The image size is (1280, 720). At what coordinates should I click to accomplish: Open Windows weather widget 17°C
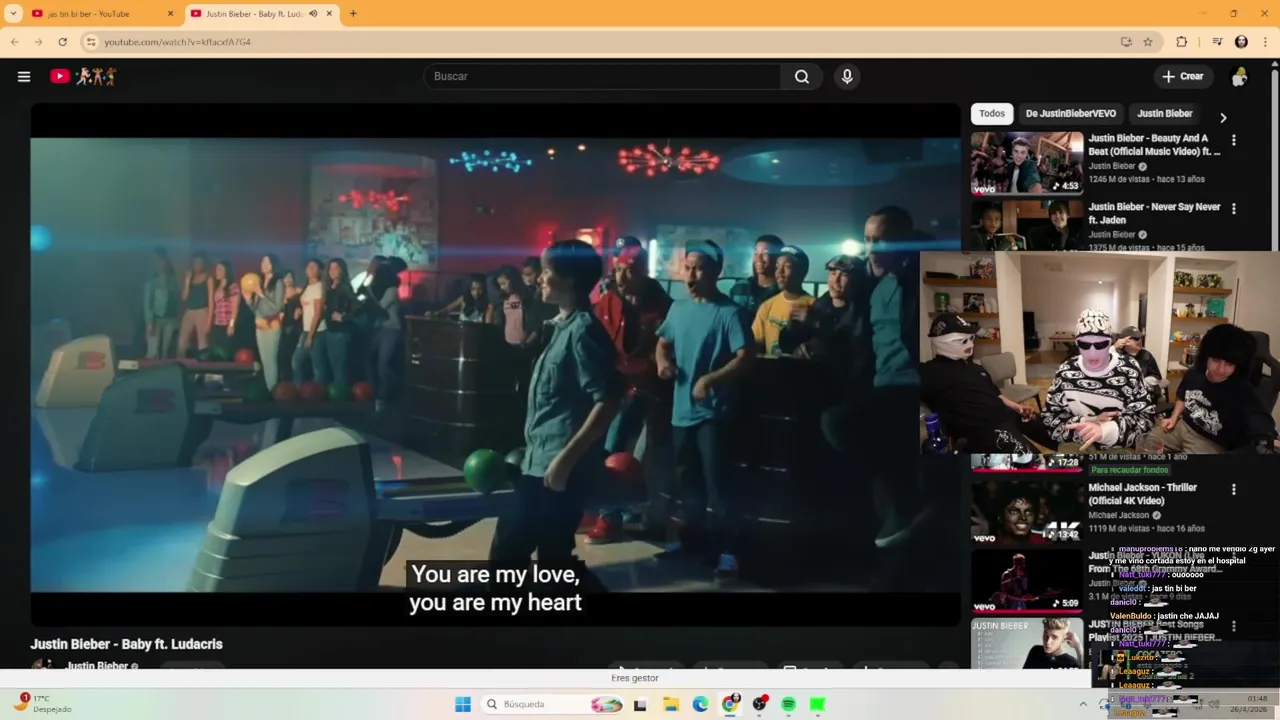pyautogui.click(x=45, y=704)
